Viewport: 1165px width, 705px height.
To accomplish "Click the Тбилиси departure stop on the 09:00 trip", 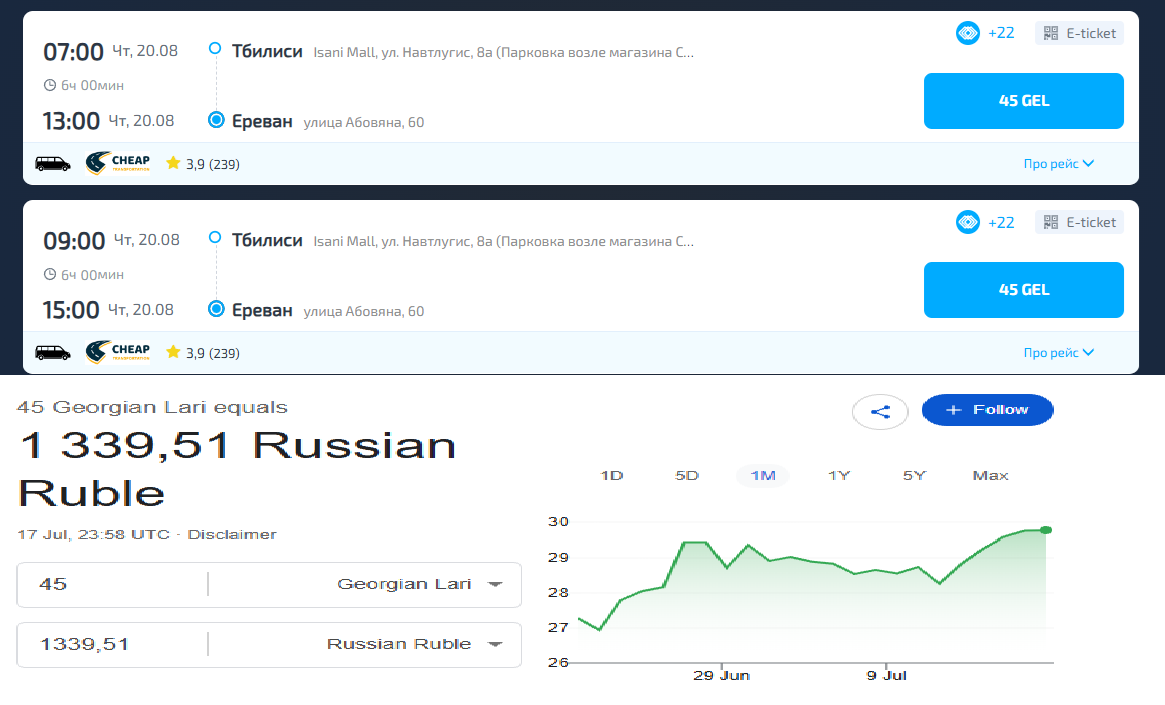I will click(267, 240).
